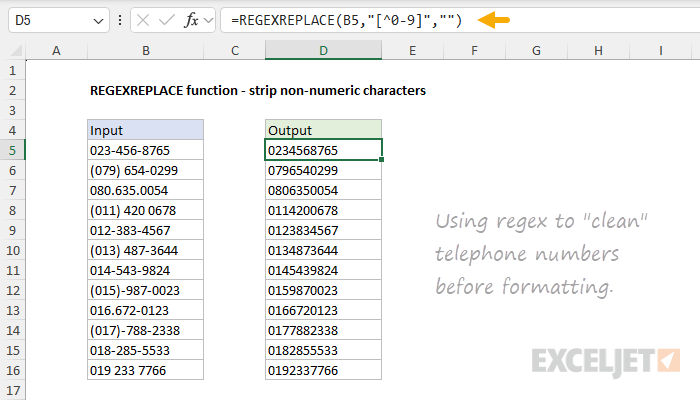The width and height of the screenshot is (700, 400).
Task: Open the Name Box dropdown arrow
Action: (x=98, y=21)
